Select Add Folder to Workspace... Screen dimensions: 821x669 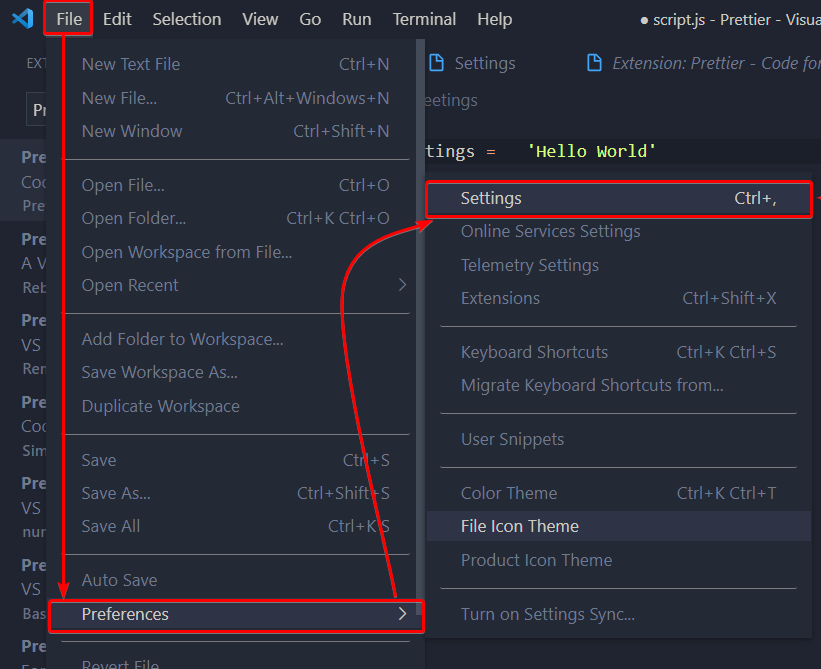tap(236, 339)
